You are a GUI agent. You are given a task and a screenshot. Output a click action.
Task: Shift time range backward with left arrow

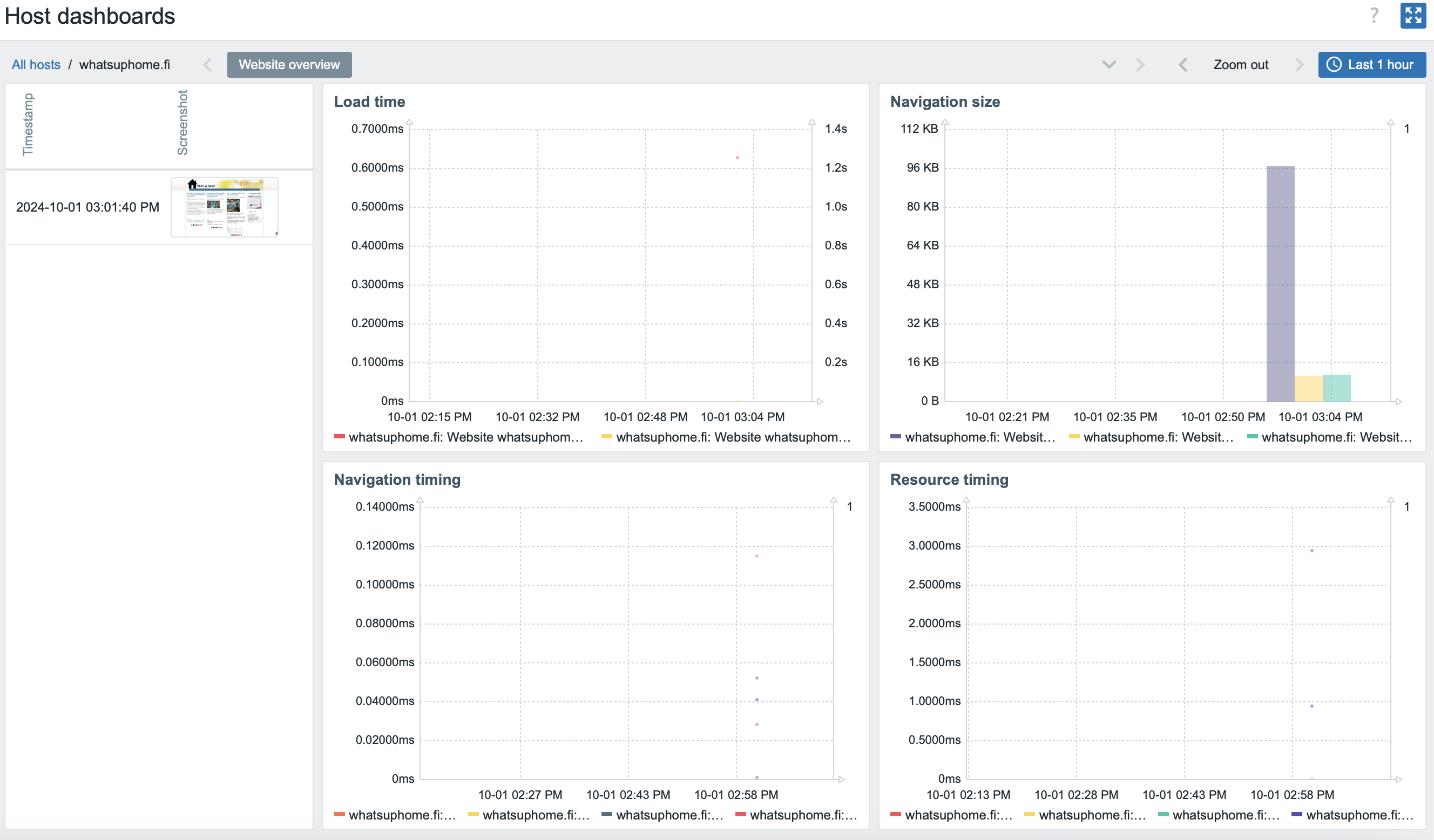coord(1182,64)
